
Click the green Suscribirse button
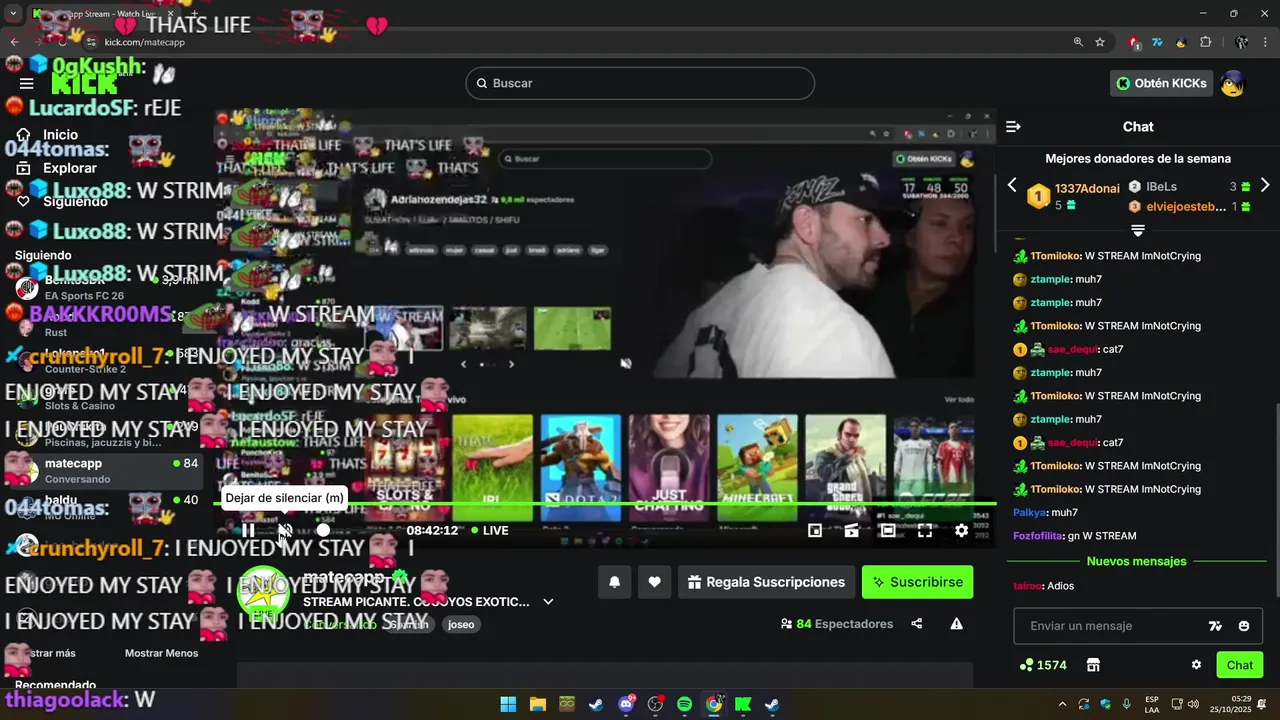tap(917, 582)
